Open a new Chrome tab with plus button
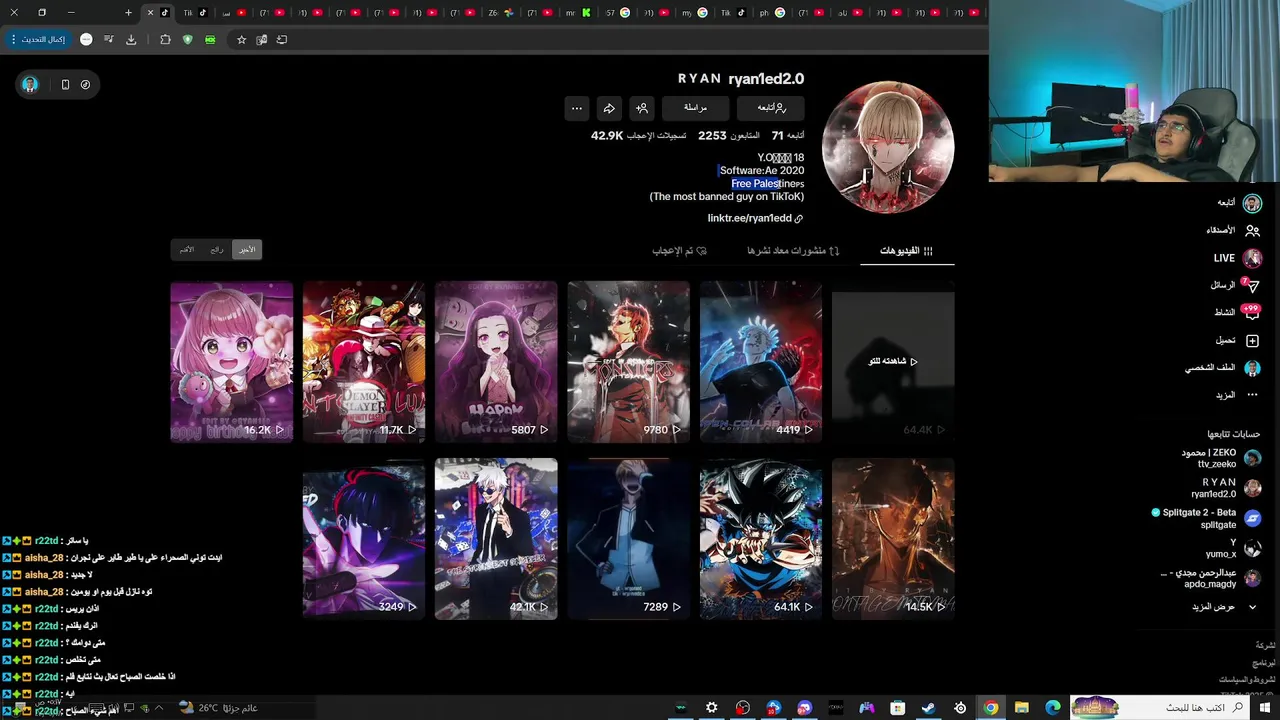 [128, 12]
